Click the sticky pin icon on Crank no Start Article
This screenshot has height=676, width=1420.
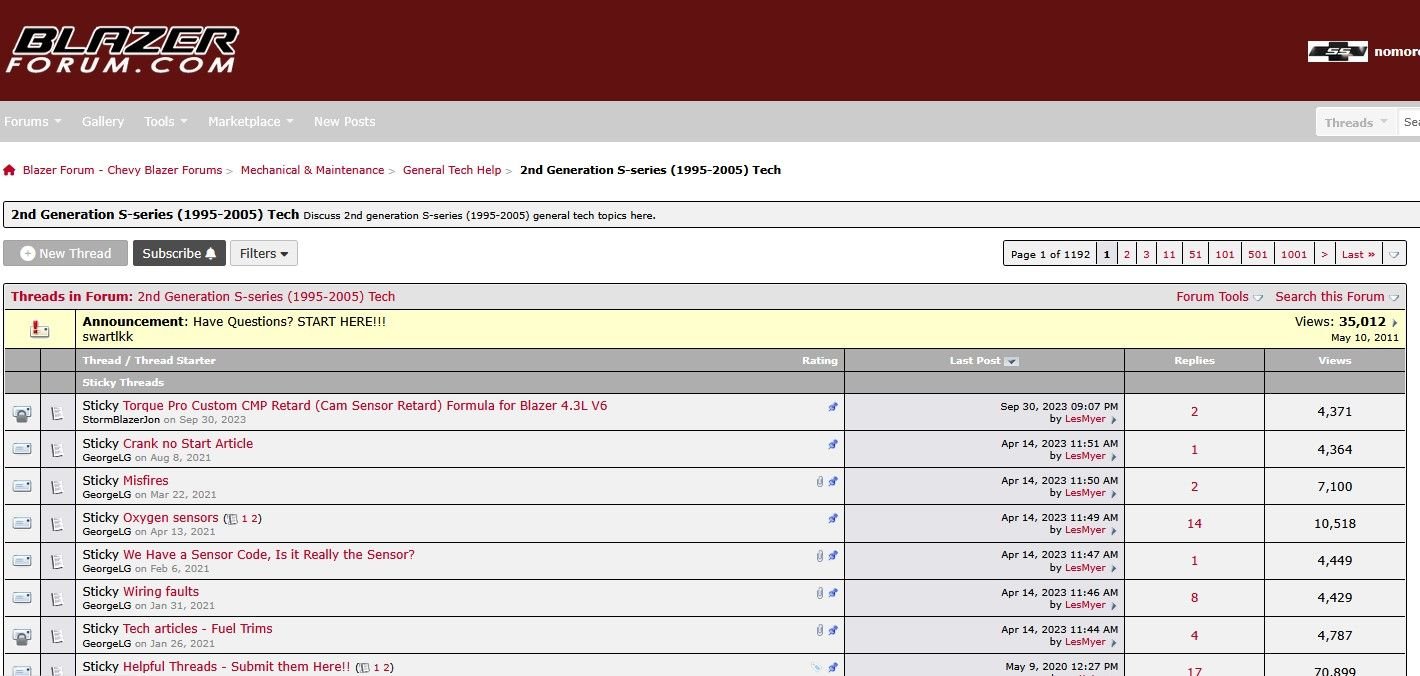[833, 444]
